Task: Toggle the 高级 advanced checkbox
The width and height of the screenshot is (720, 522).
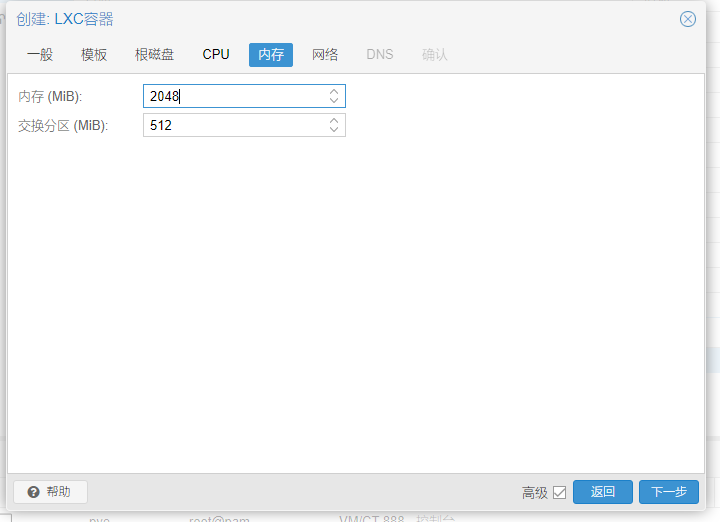Action: pyautogui.click(x=559, y=492)
